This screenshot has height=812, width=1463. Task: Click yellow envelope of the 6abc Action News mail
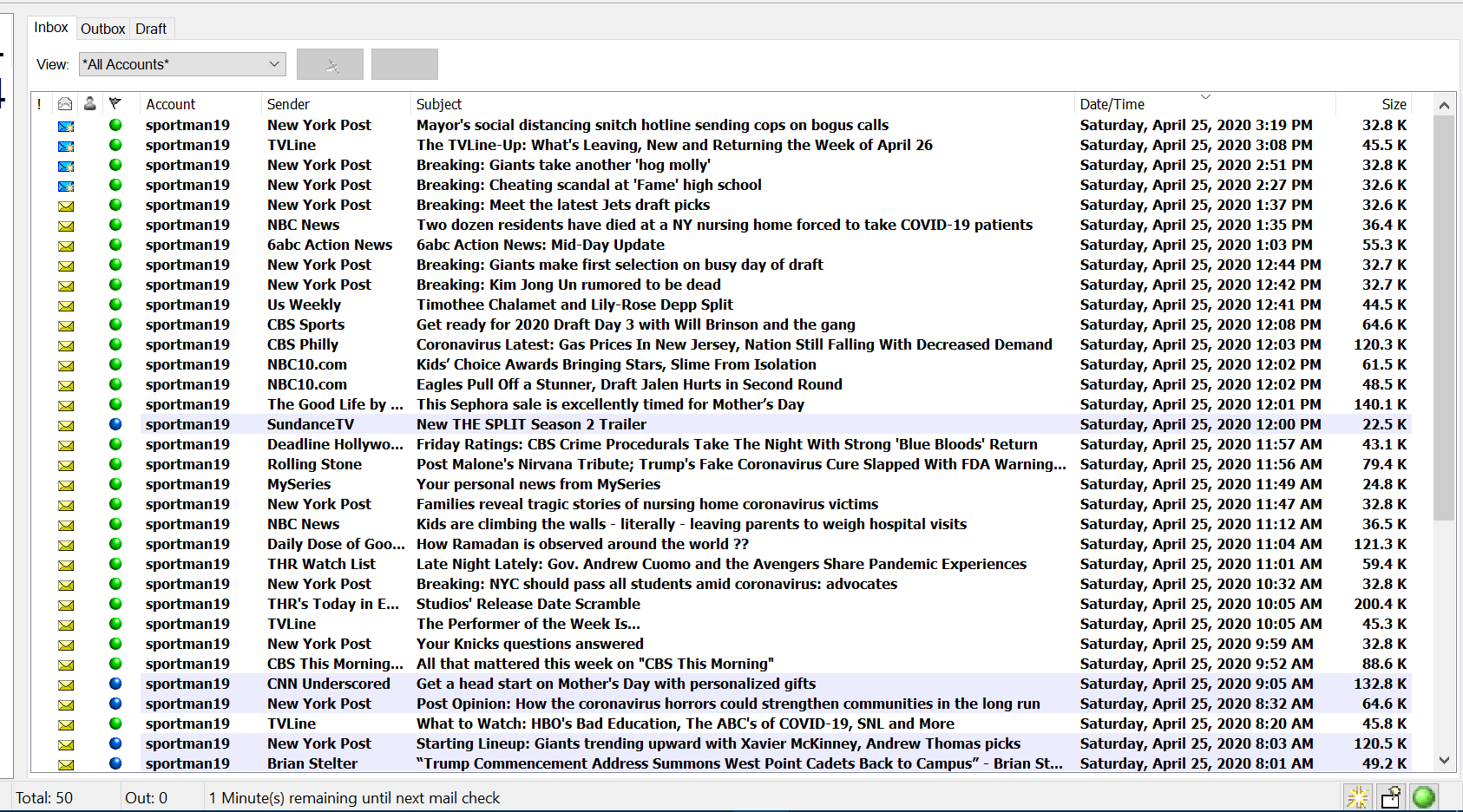click(x=66, y=246)
